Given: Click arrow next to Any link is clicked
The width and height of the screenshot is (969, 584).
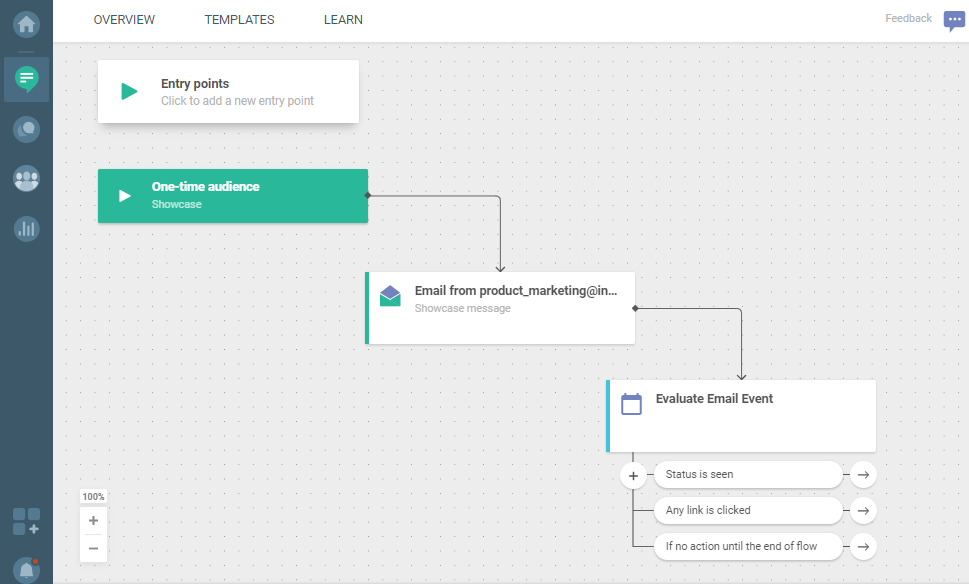Looking at the screenshot, I should point(863,511).
